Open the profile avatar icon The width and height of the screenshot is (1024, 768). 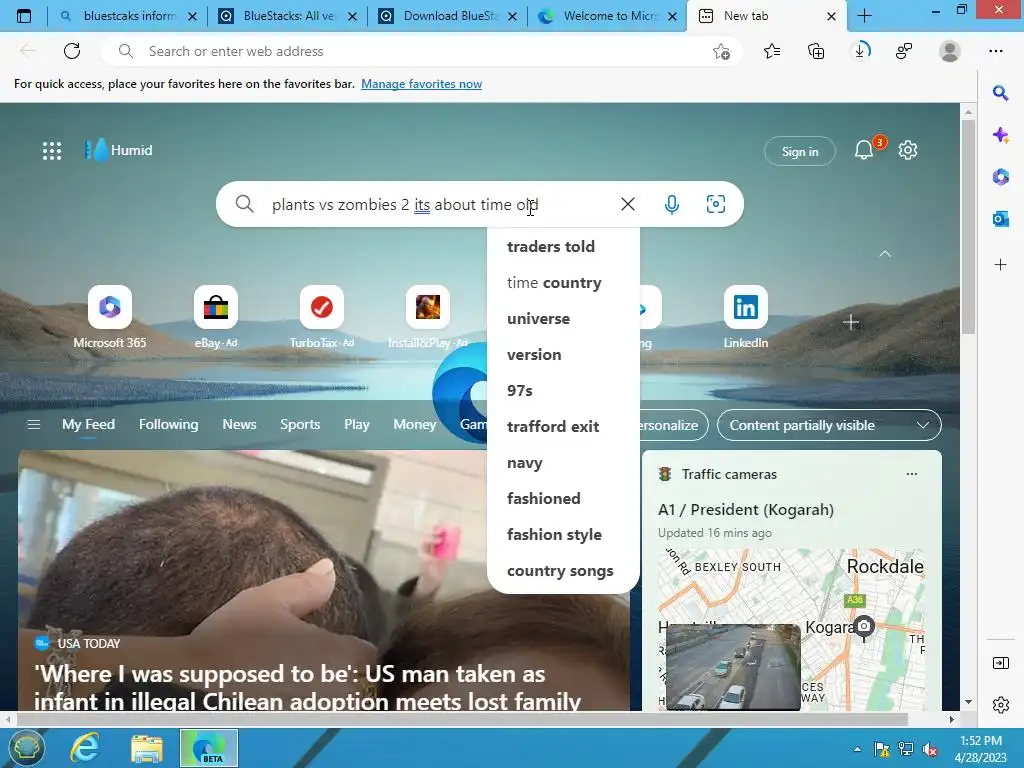tap(950, 51)
